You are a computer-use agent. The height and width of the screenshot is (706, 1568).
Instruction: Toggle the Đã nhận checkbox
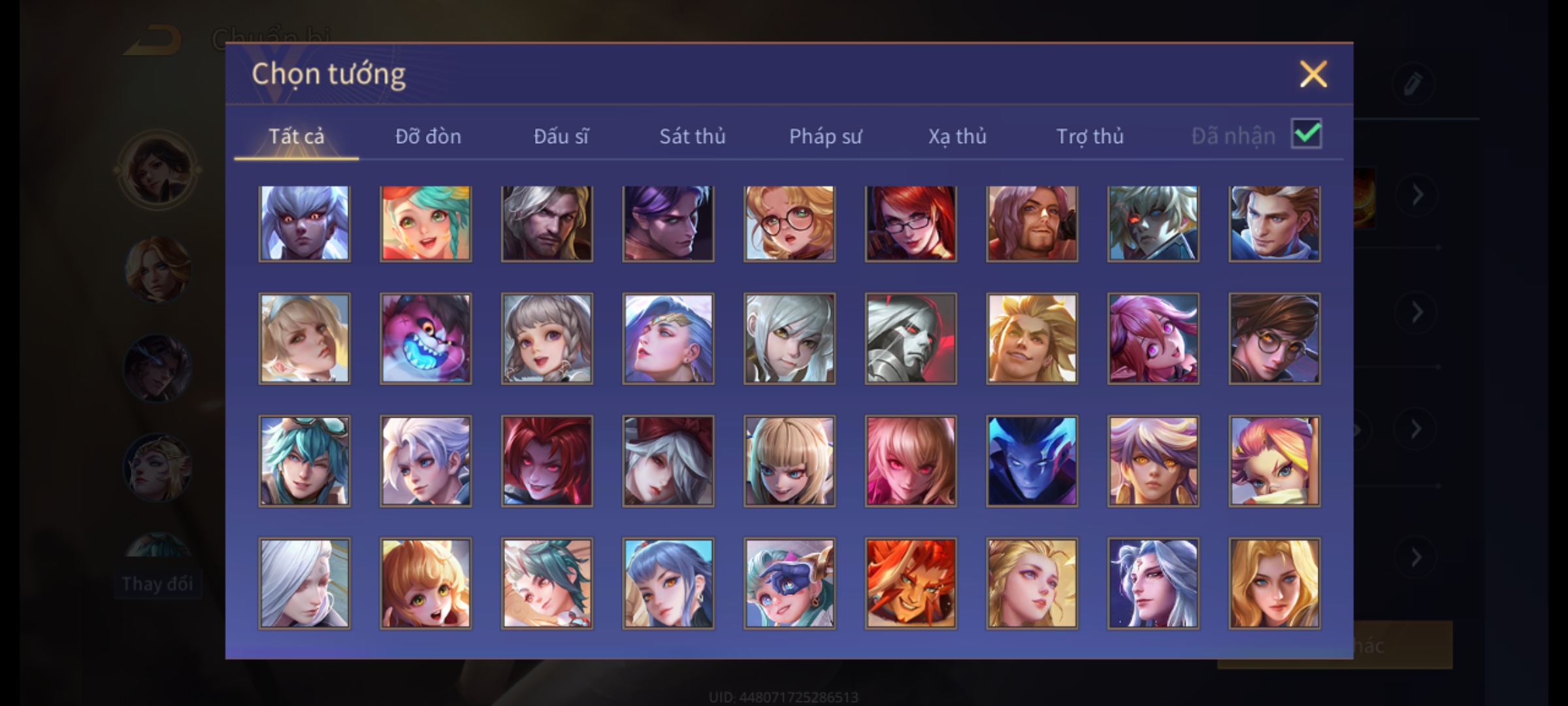pos(1307,134)
